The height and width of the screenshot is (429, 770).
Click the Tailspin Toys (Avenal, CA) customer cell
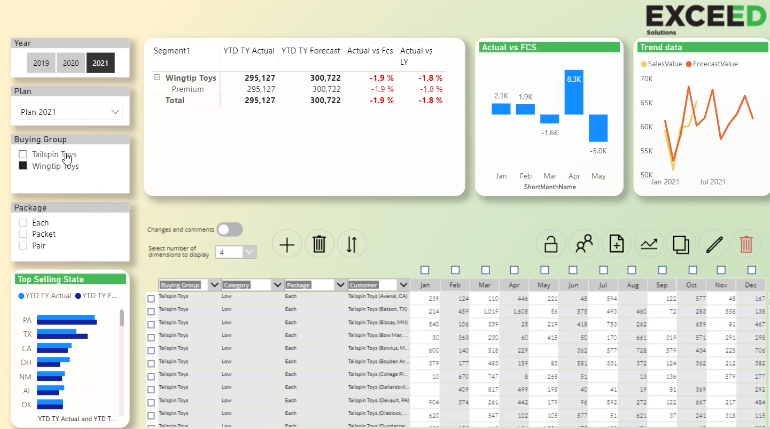tap(377, 296)
